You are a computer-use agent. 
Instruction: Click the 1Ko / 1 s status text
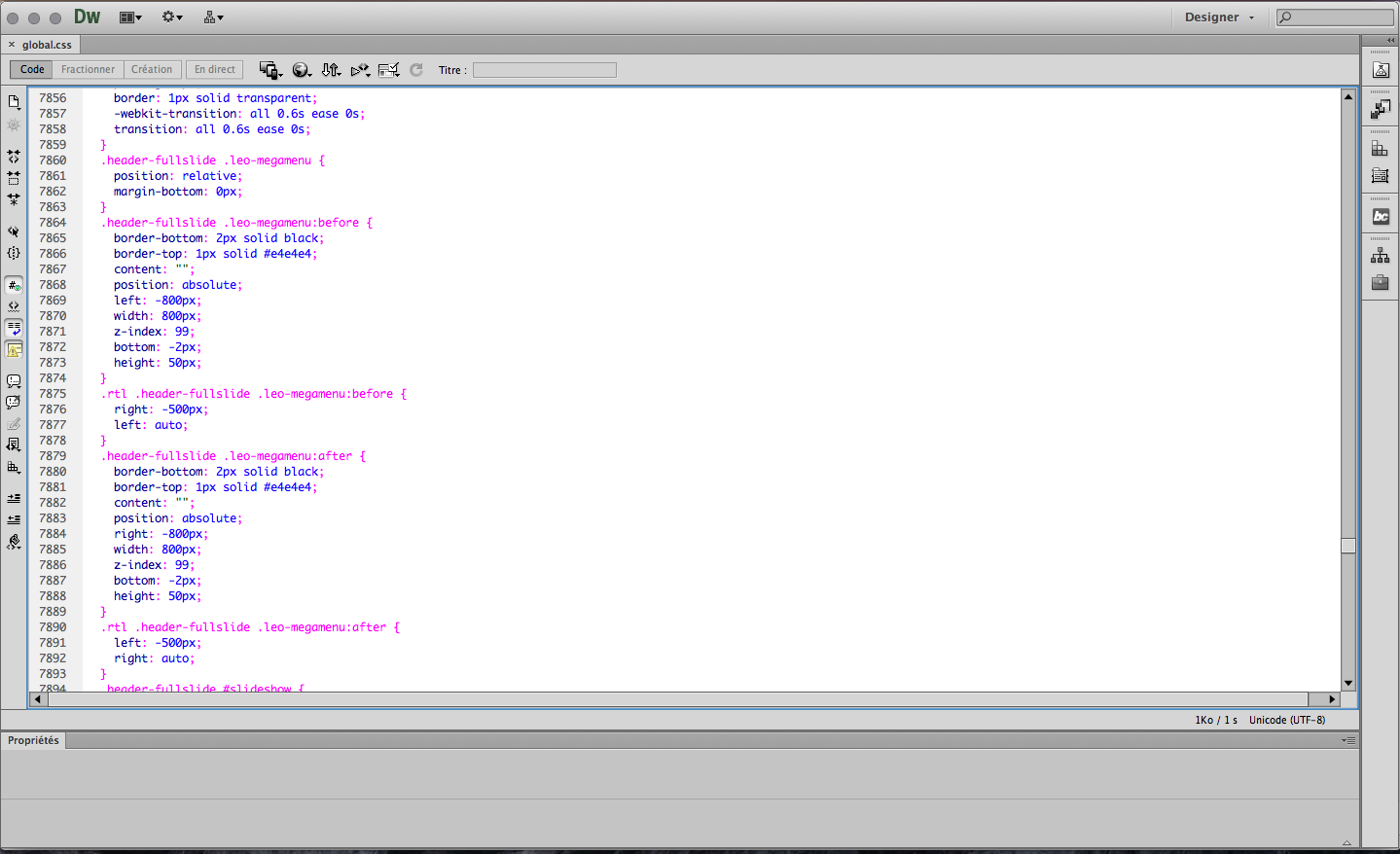[1216, 721]
